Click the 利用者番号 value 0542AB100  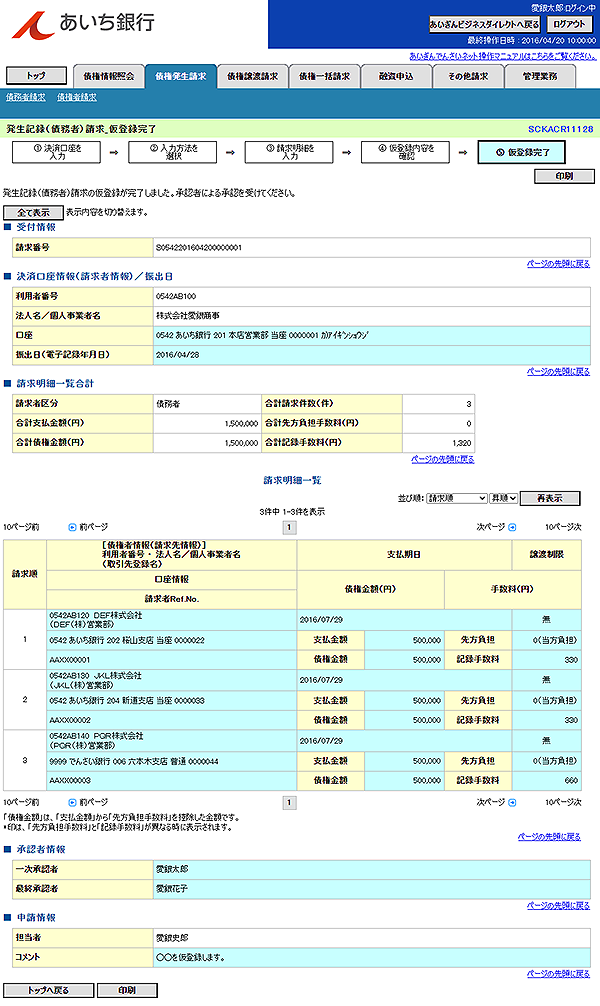click(x=176, y=296)
